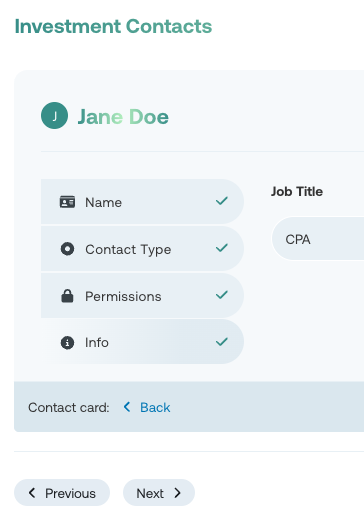Image resolution: width=364 pixels, height=522 pixels.
Task: Click the Jane Doe contact name heading
Action: click(x=123, y=117)
